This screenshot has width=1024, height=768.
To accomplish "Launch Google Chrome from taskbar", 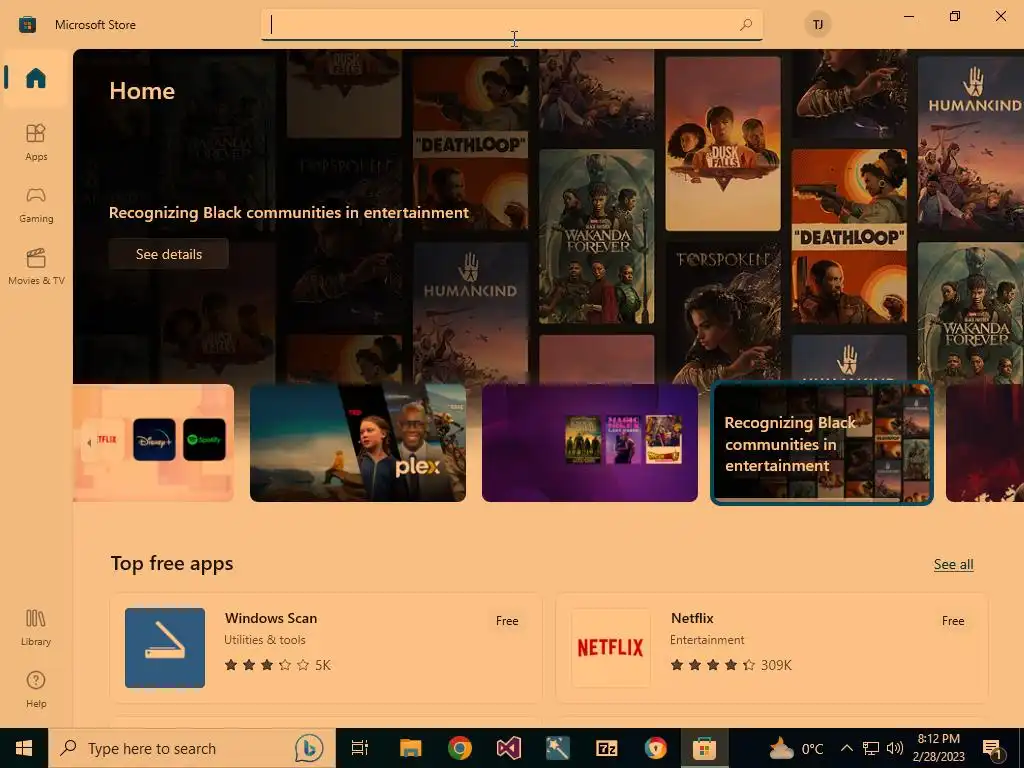I will pos(460,748).
